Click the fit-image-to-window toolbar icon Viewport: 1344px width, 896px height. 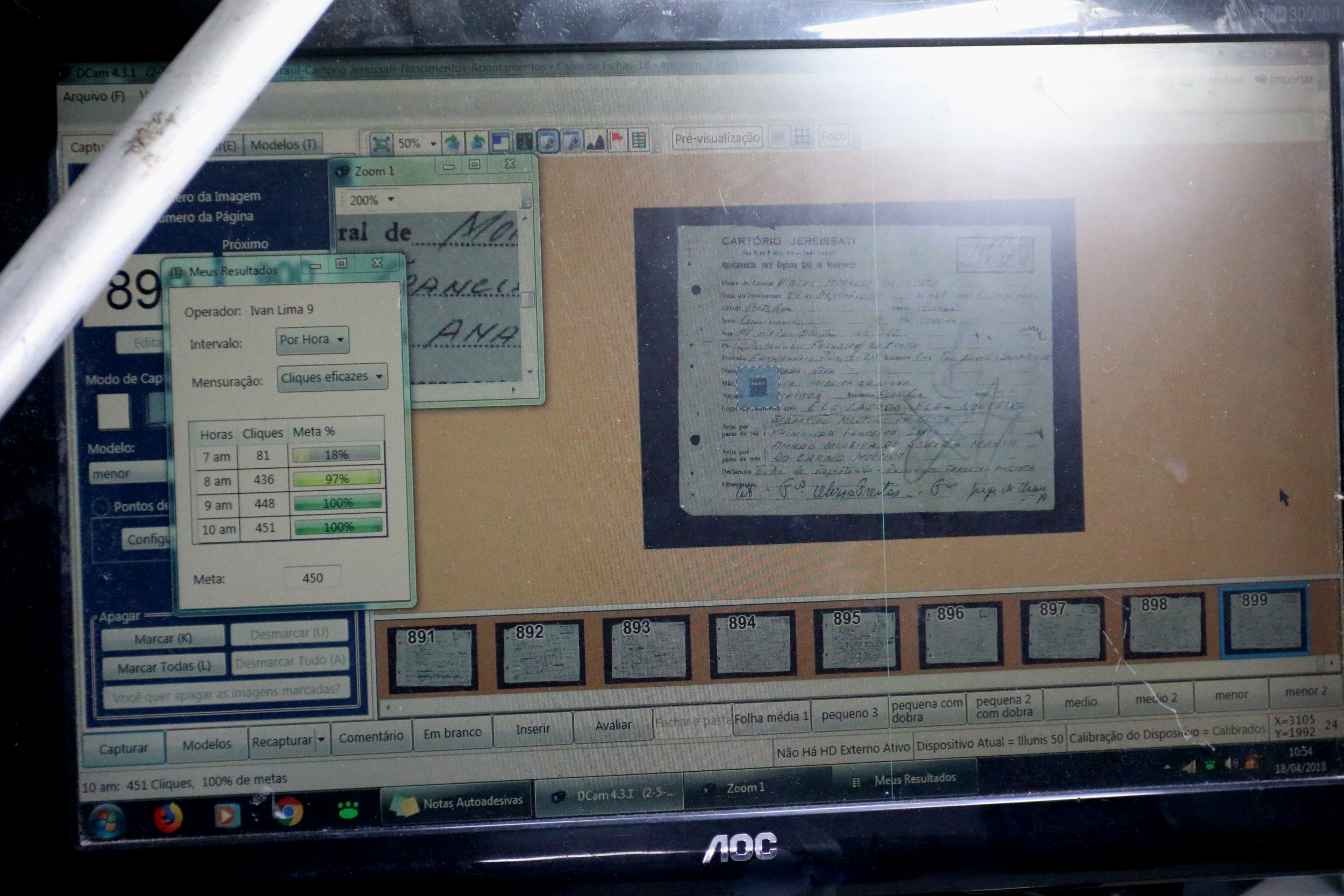[x=381, y=143]
